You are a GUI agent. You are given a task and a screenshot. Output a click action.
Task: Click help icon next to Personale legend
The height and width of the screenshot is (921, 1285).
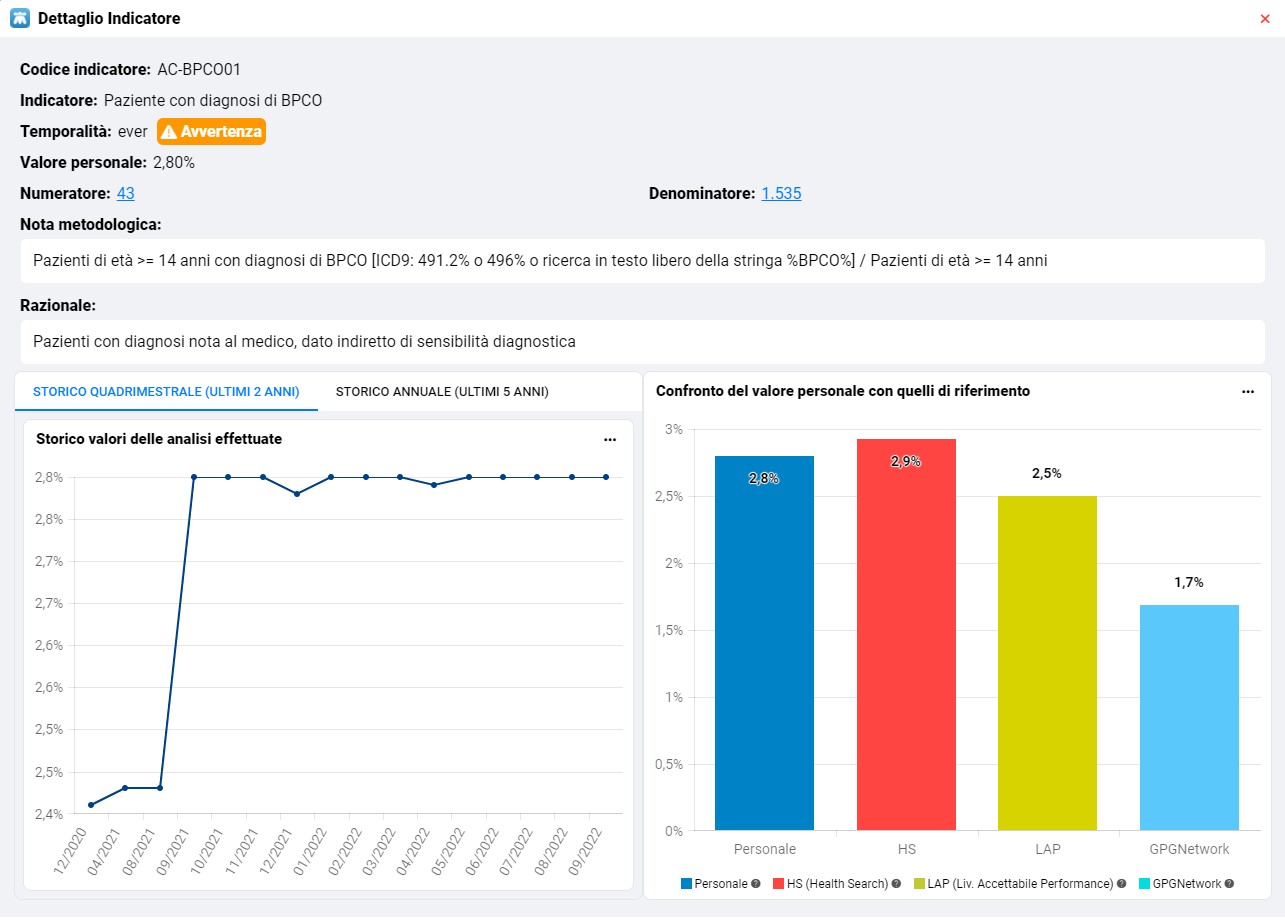[756, 884]
